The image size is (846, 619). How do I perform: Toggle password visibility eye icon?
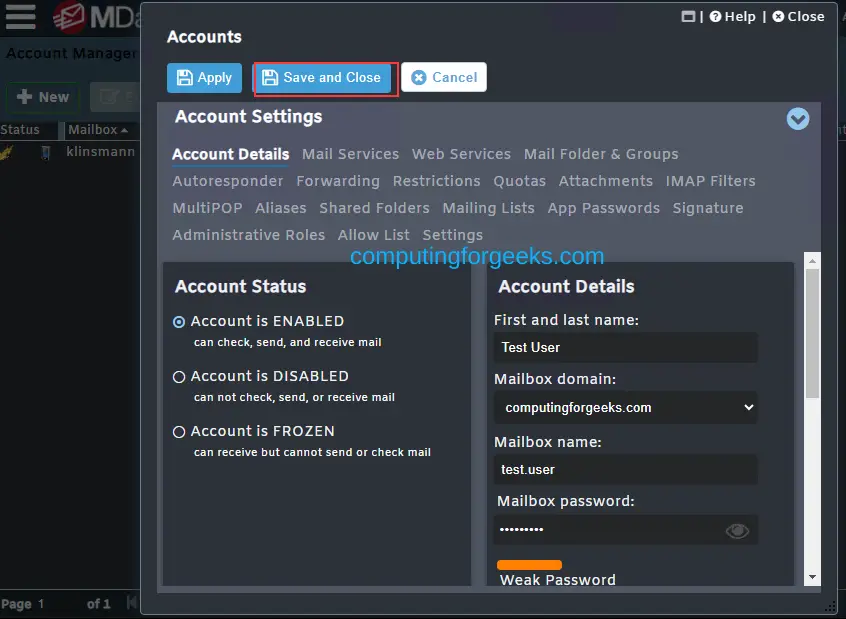point(737,531)
